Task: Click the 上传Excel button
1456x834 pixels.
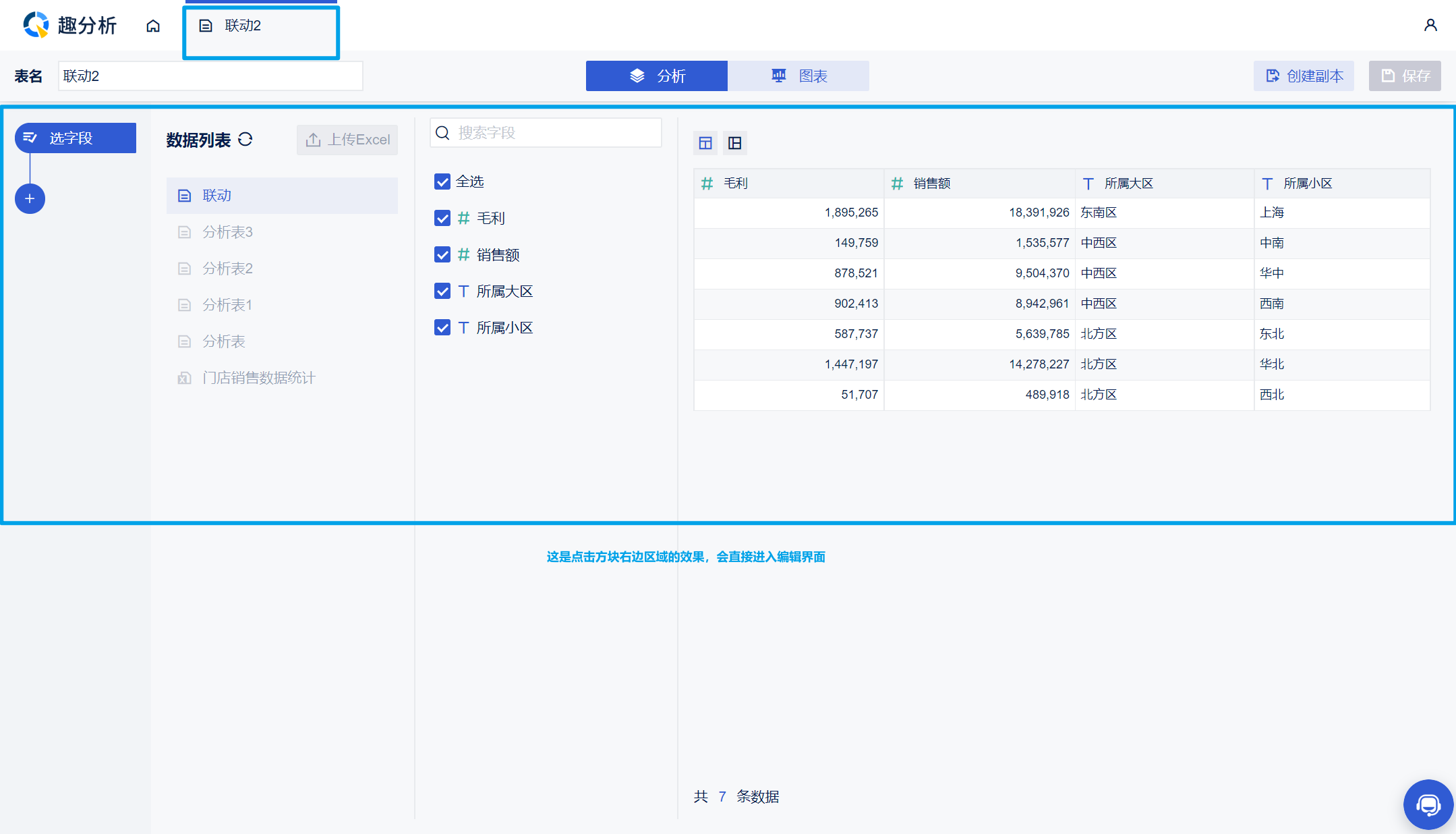Action: point(347,140)
